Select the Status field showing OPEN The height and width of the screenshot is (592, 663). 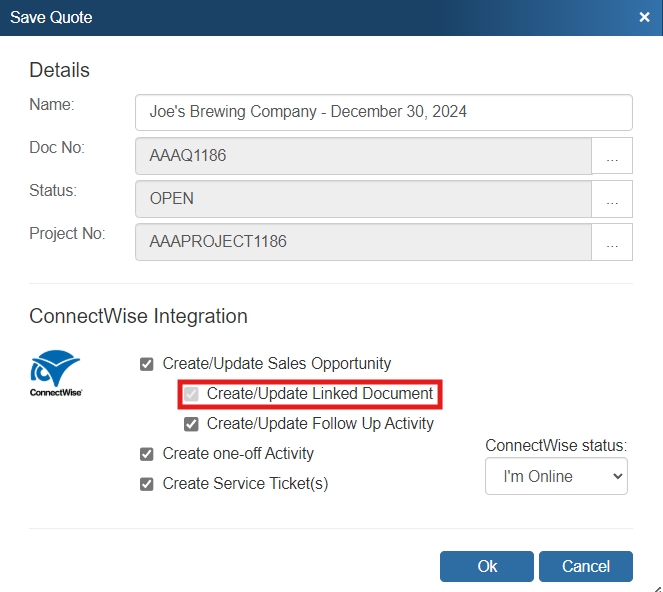(x=363, y=199)
